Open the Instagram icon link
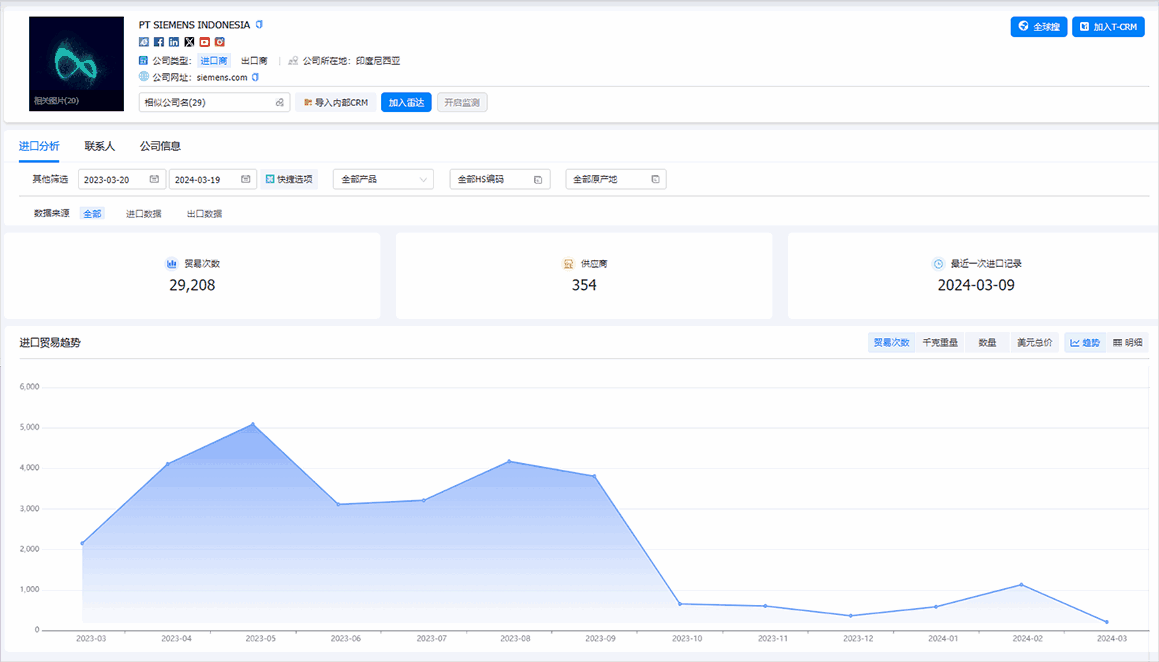 coord(219,42)
